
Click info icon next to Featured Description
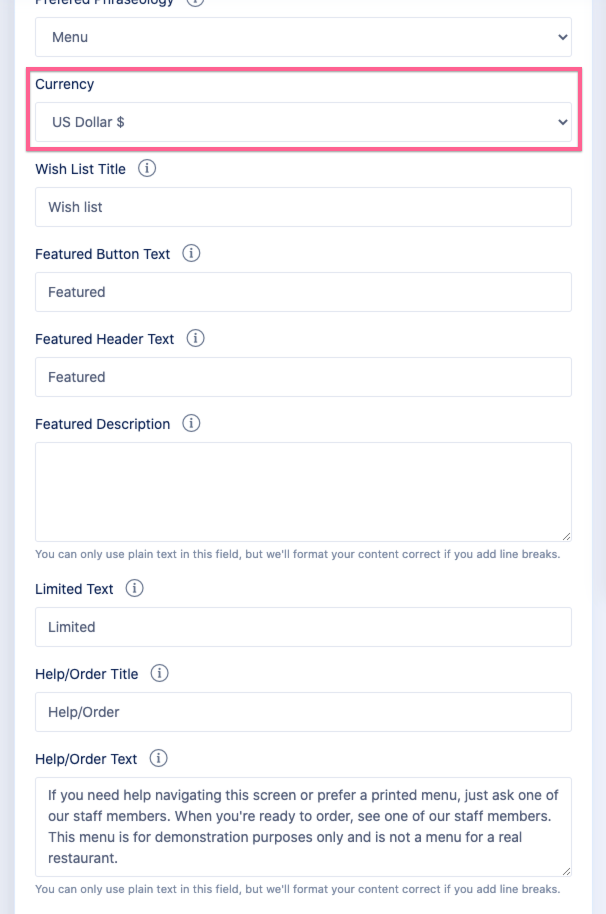191,424
